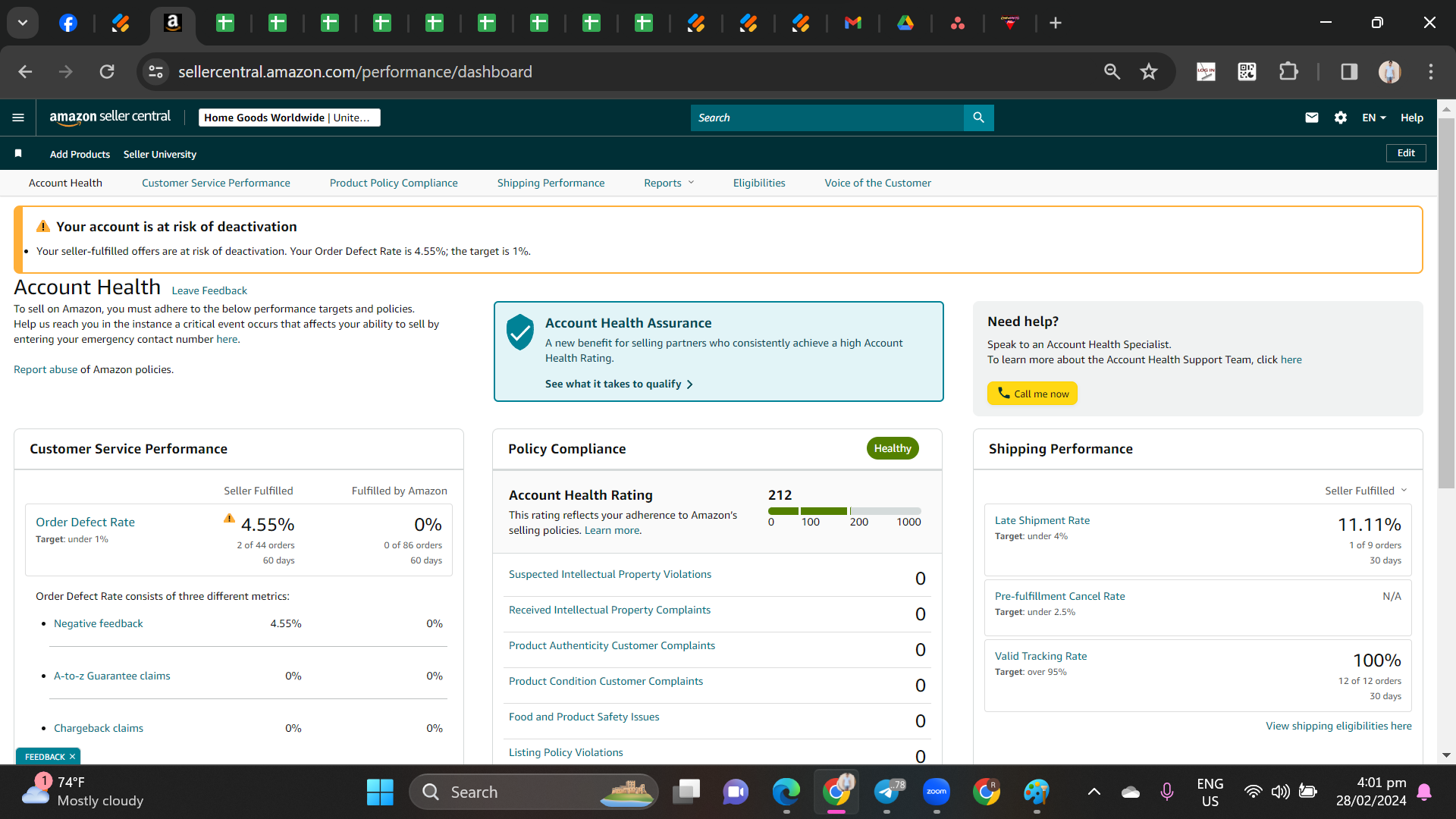Viewport: 1456px width, 819px height.
Task: Reload the page with the refresh icon
Action: (x=107, y=71)
